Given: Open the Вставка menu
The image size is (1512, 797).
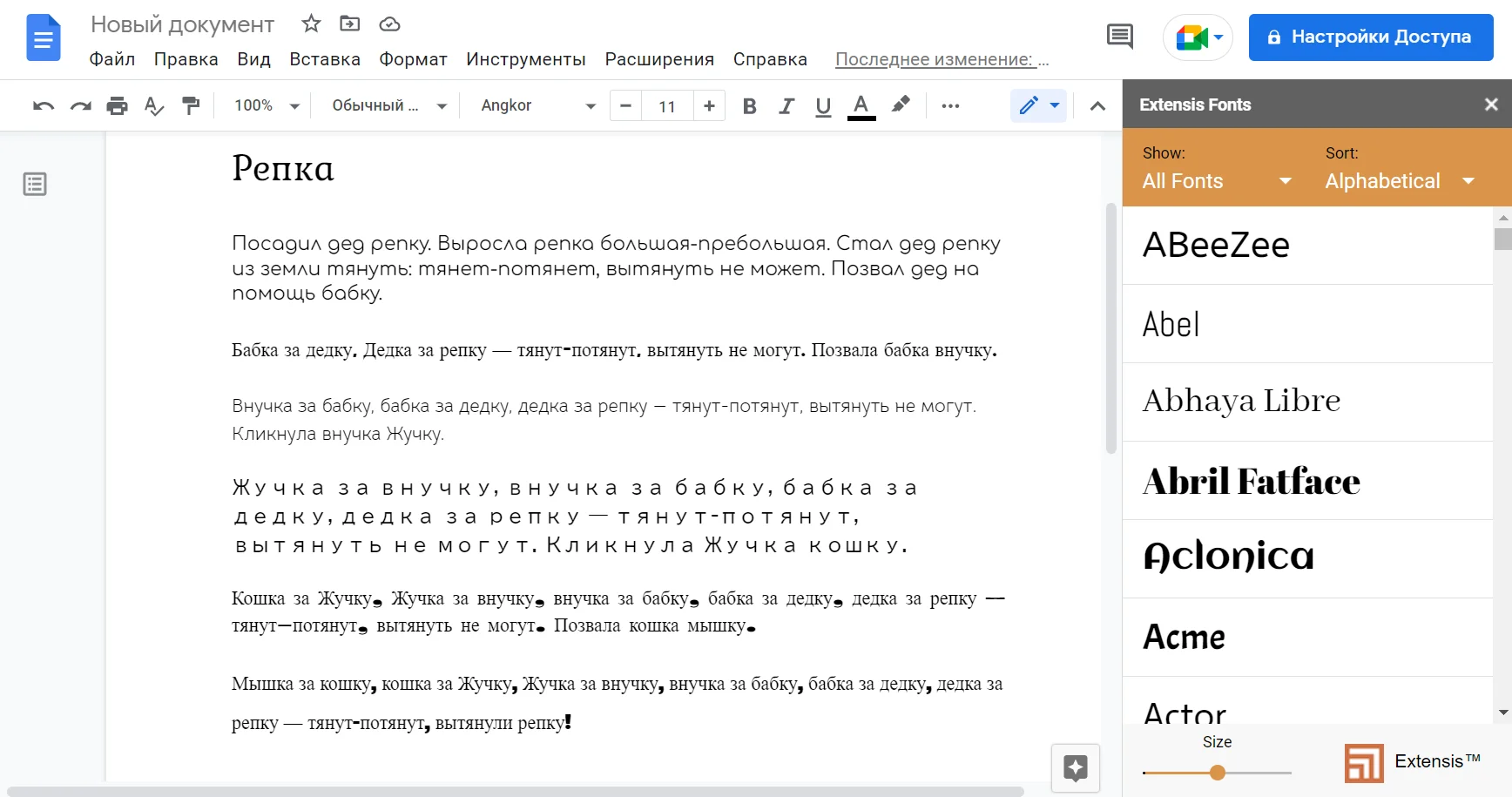Looking at the screenshot, I should point(324,59).
